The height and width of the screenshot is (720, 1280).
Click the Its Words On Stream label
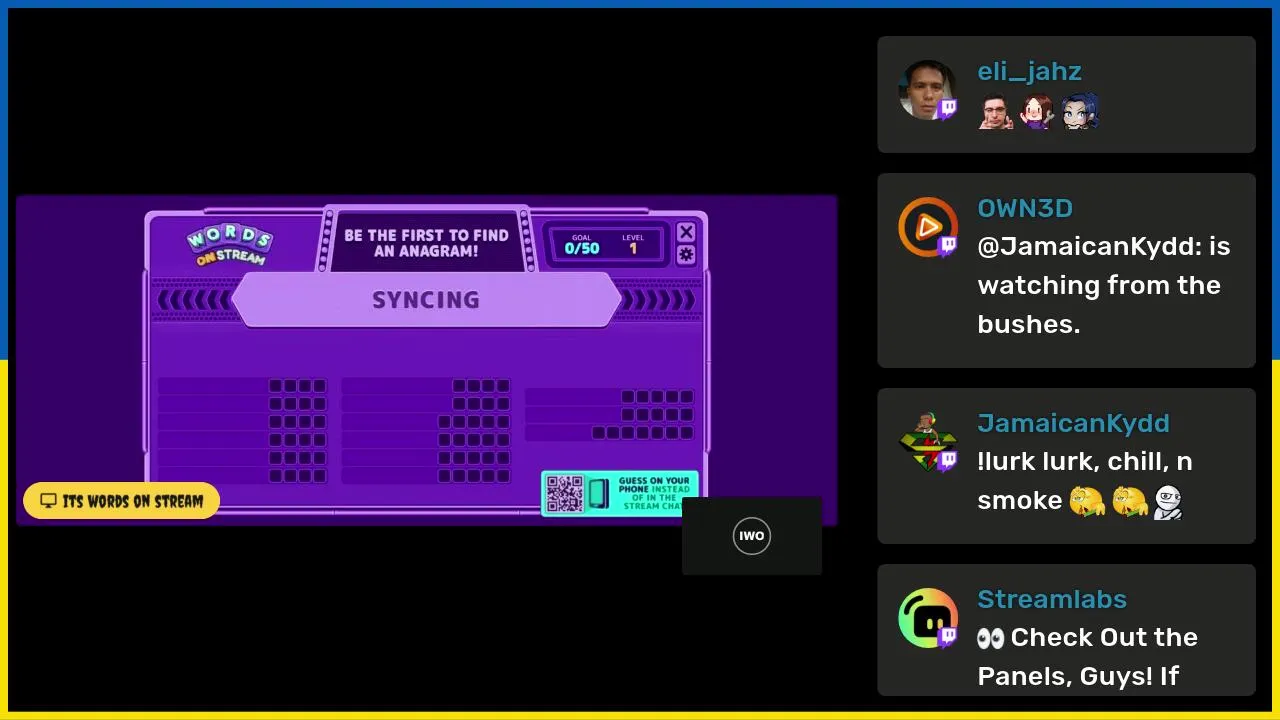click(x=121, y=501)
